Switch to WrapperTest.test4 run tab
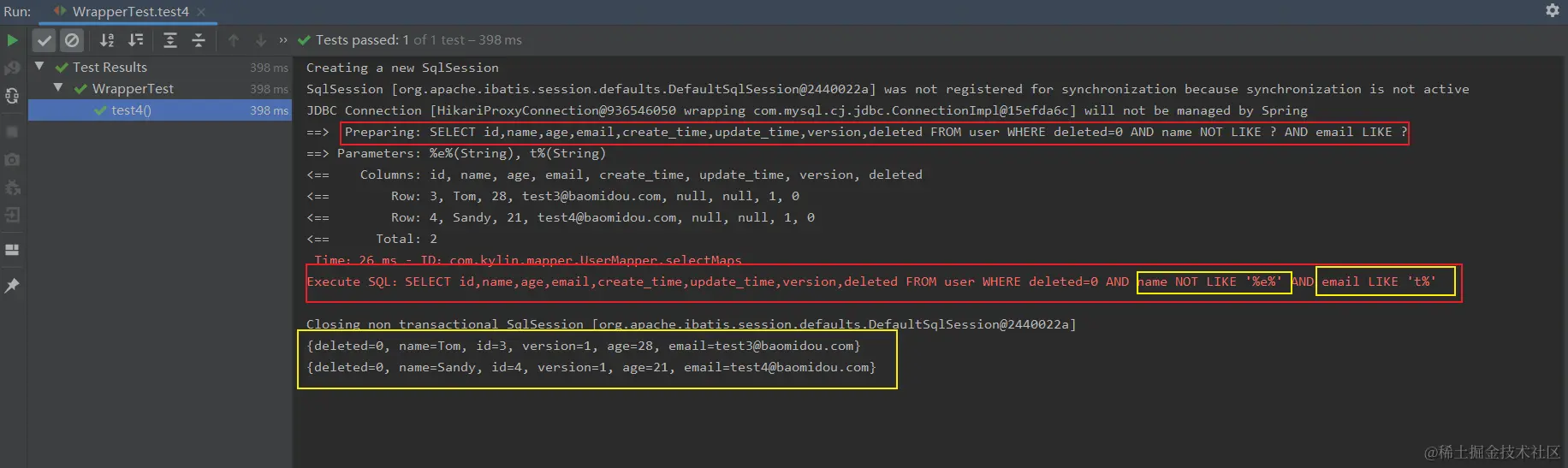The image size is (1568, 468). point(130,12)
